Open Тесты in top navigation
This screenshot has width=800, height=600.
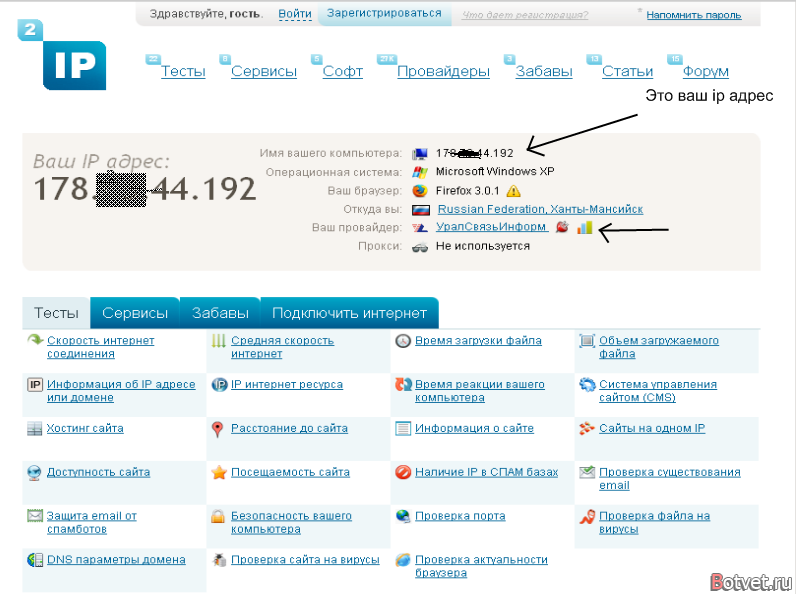tap(183, 71)
